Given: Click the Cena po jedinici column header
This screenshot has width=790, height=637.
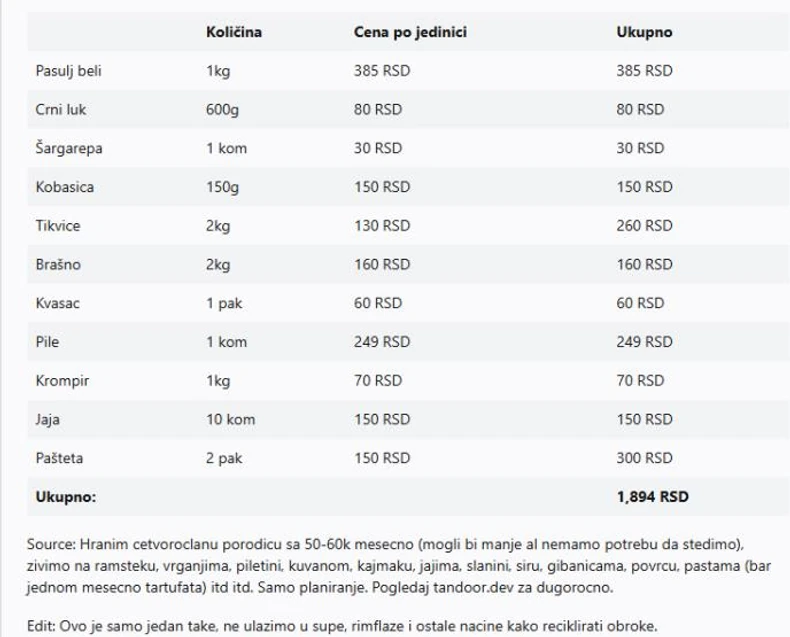Looking at the screenshot, I should click(410, 32).
